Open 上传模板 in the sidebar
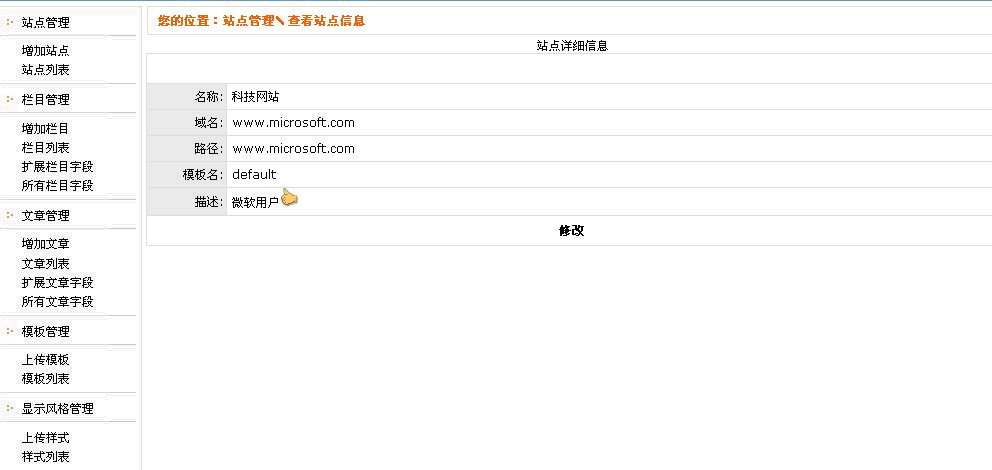992x470 pixels. tap(46, 360)
